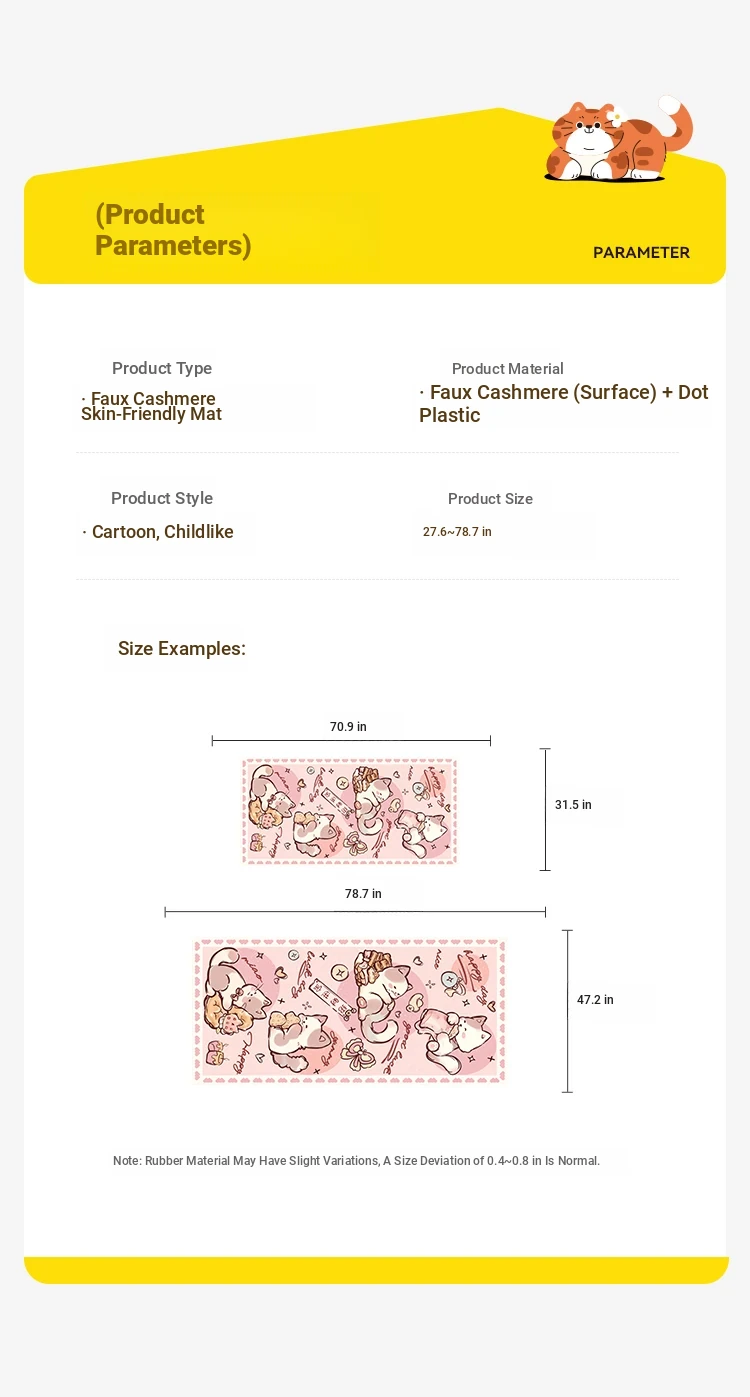
Task: Click the 31.5 in height measurement
Action: [573, 805]
